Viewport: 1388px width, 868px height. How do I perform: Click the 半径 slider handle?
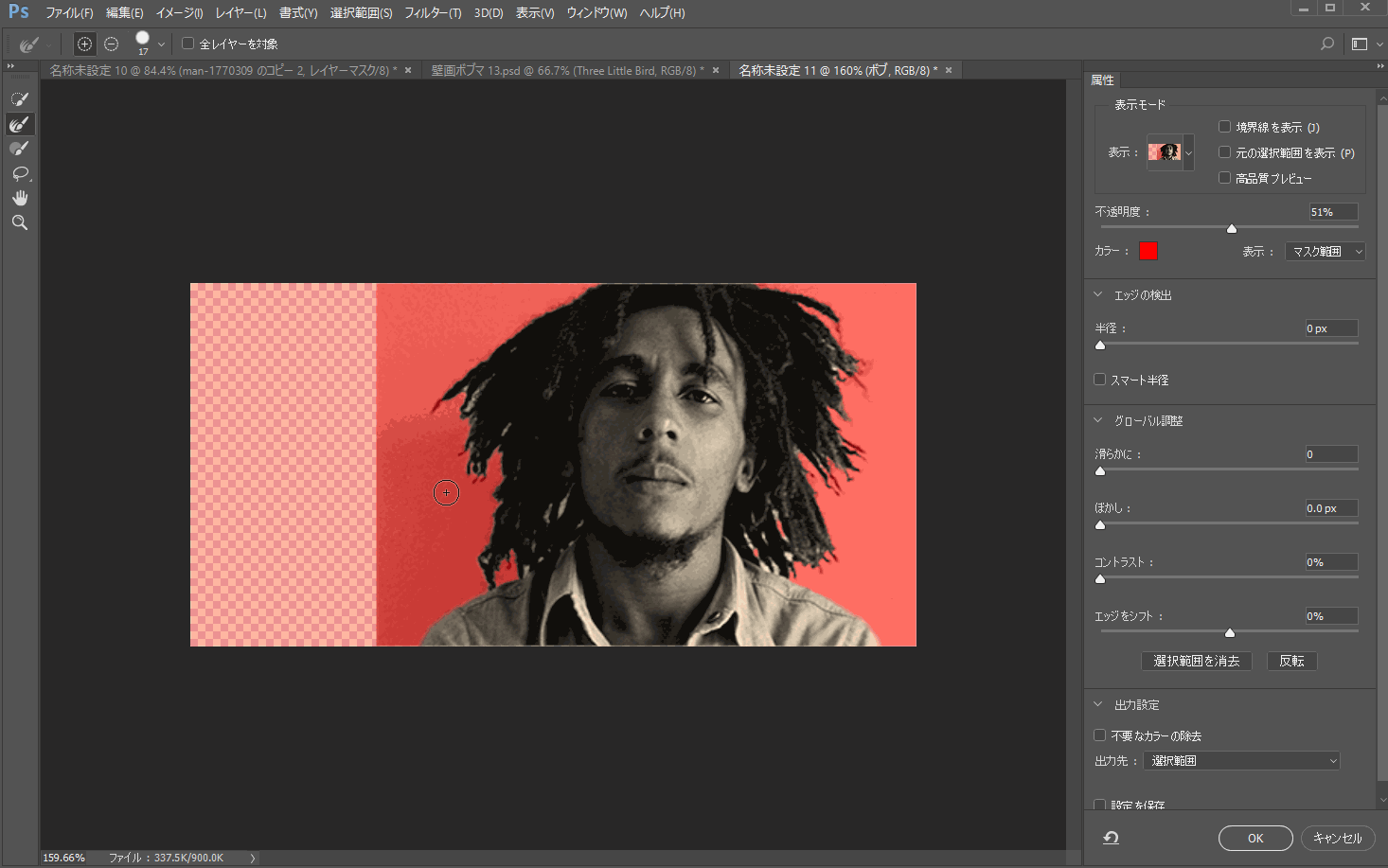pos(1100,345)
